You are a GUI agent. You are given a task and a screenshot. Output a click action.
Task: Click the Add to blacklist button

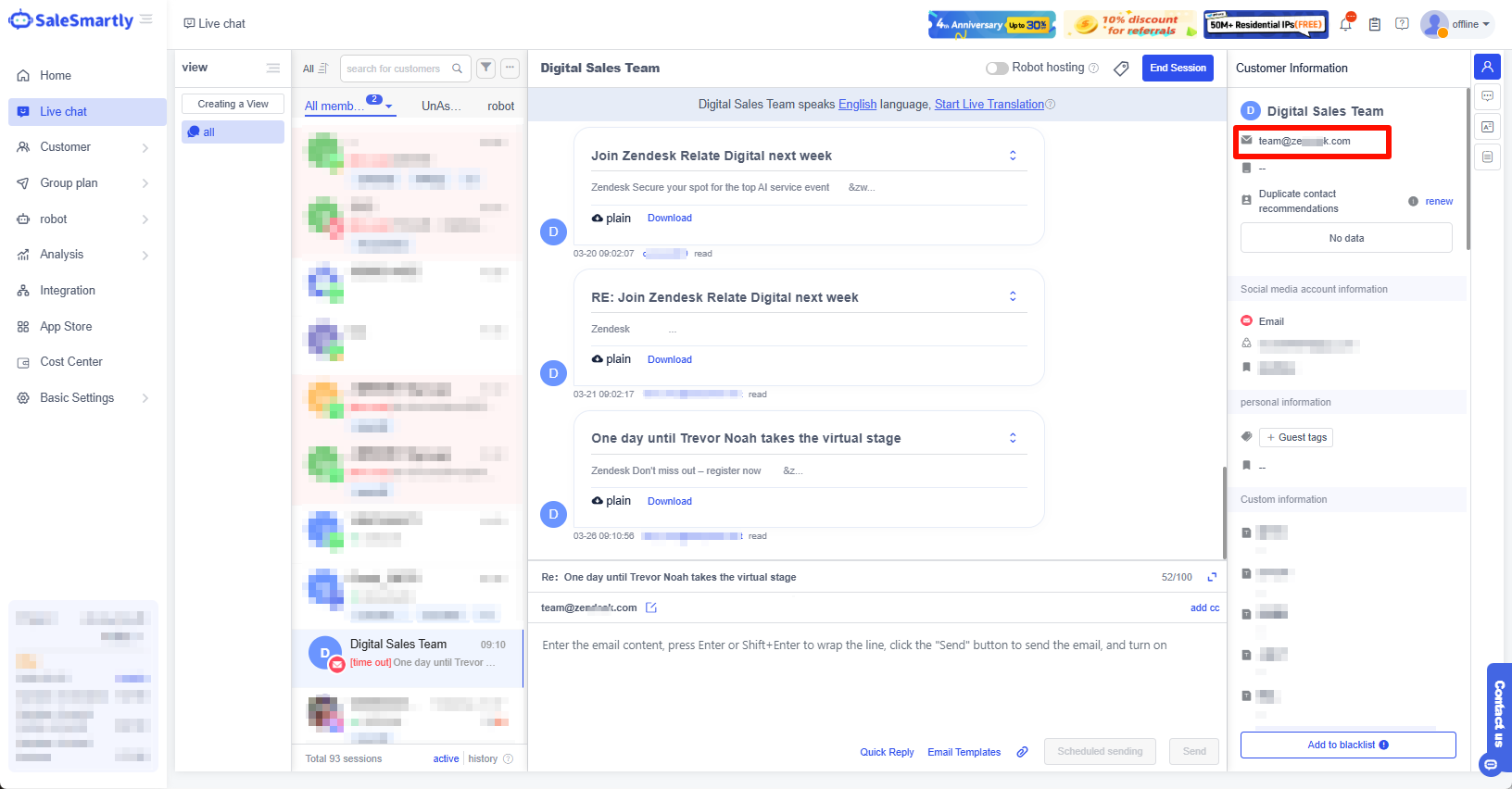tap(1347, 745)
